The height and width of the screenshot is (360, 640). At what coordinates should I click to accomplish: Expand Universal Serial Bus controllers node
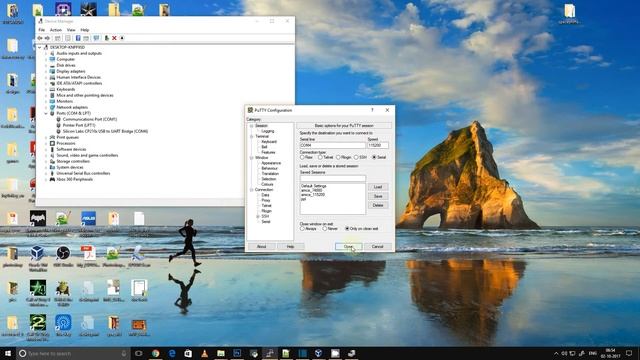tap(46, 173)
